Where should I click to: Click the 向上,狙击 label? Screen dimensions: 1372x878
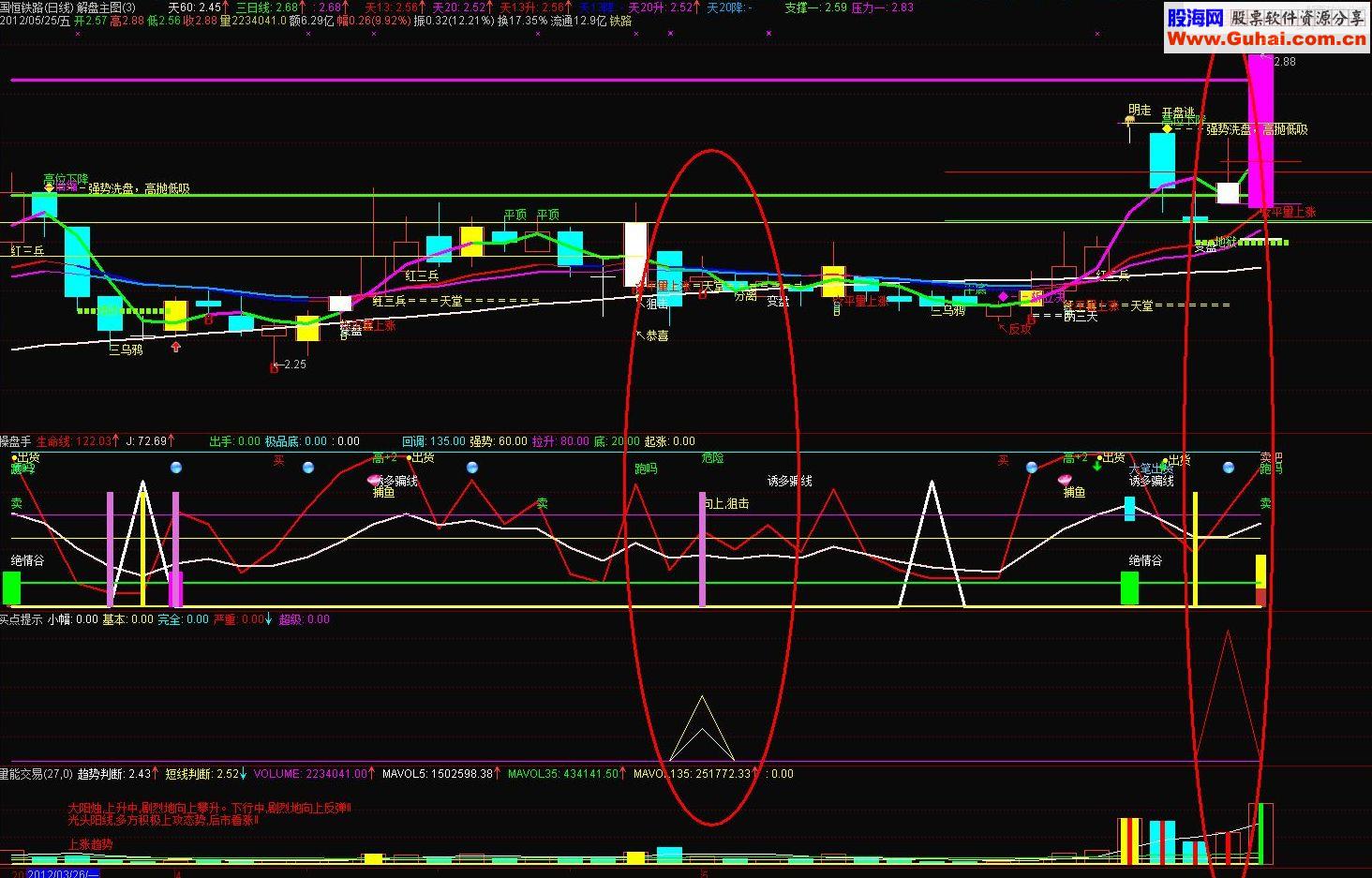pyautogui.click(x=726, y=503)
